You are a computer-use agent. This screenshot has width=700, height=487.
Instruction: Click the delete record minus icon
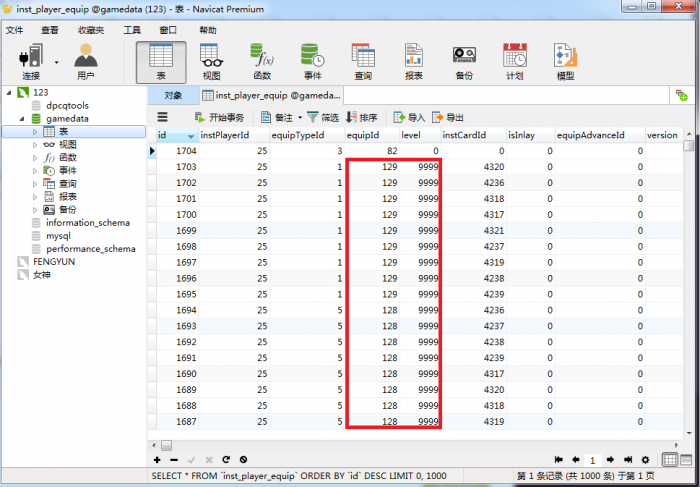point(174,460)
